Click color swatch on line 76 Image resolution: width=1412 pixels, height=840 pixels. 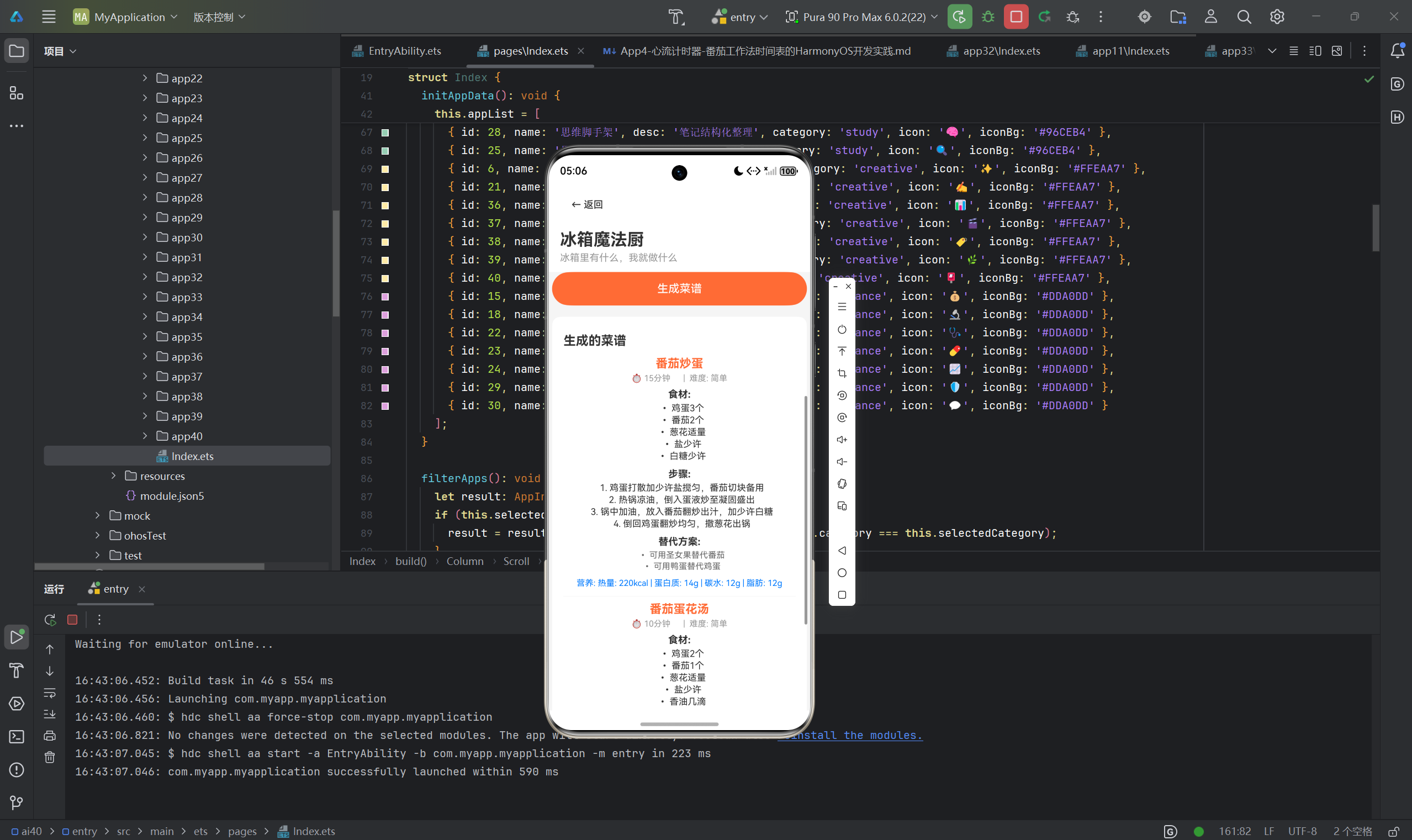pyautogui.click(x=385, y=297)
